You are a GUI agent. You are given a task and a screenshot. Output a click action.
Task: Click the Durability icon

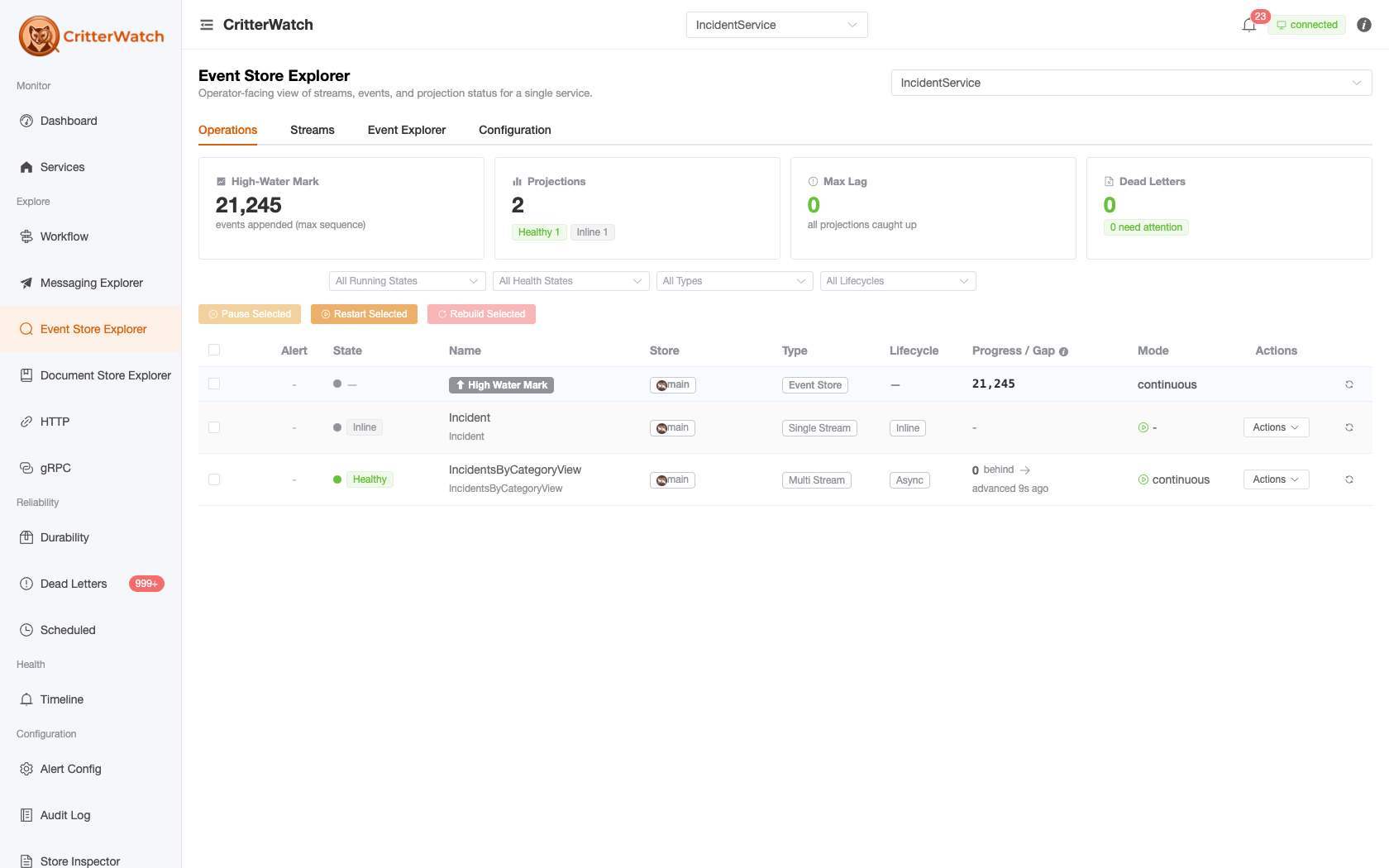26,537
